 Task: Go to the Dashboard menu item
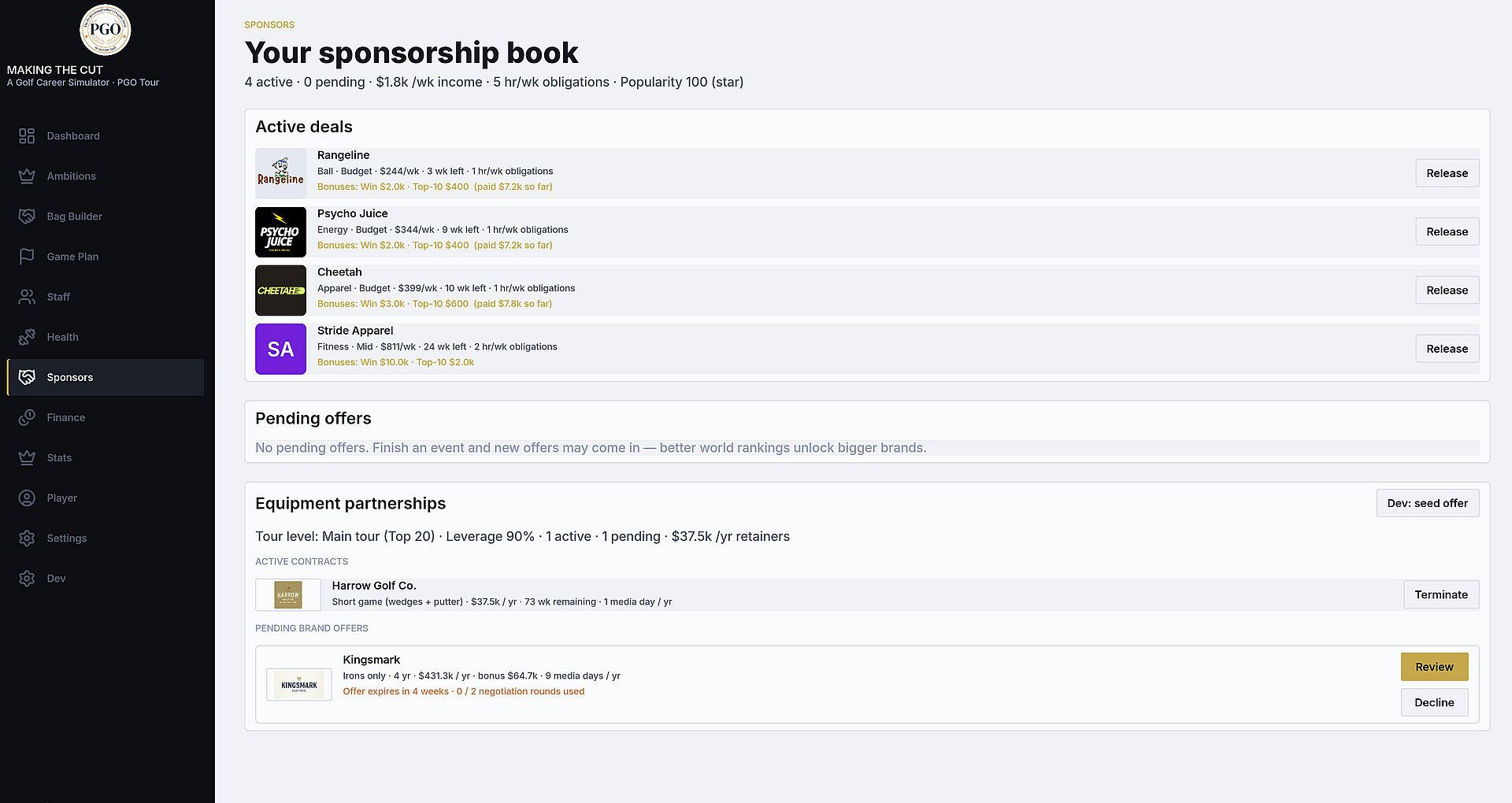106,136
